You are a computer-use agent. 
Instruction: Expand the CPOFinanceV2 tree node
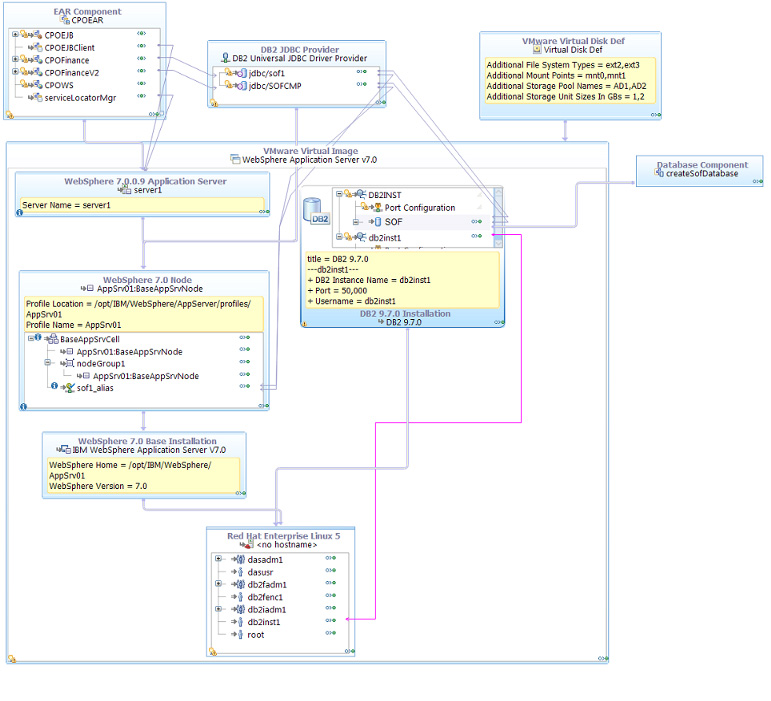(15, 71)
